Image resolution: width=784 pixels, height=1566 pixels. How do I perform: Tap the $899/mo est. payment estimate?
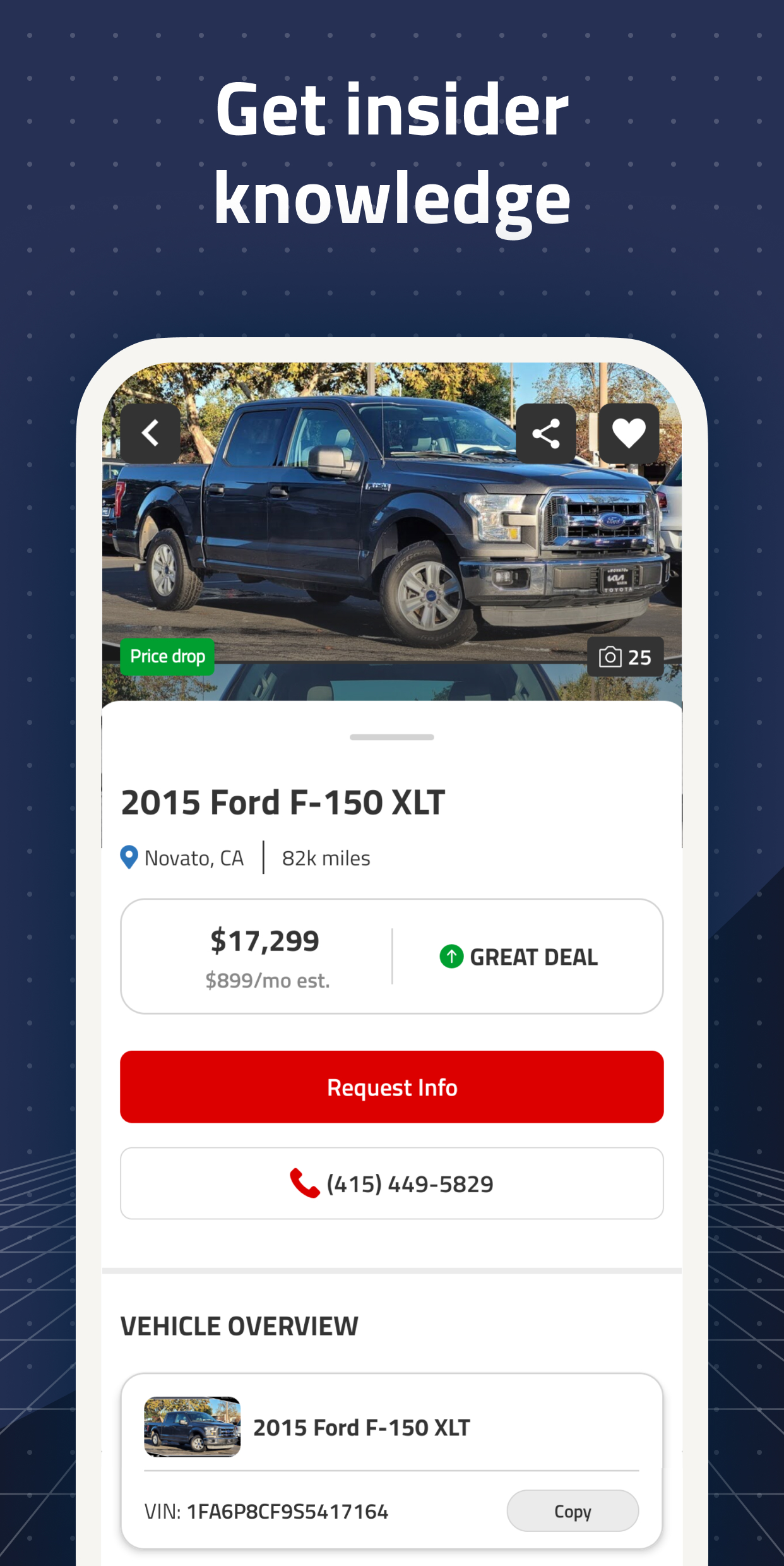pyautogui.click(x=268, y=981)
